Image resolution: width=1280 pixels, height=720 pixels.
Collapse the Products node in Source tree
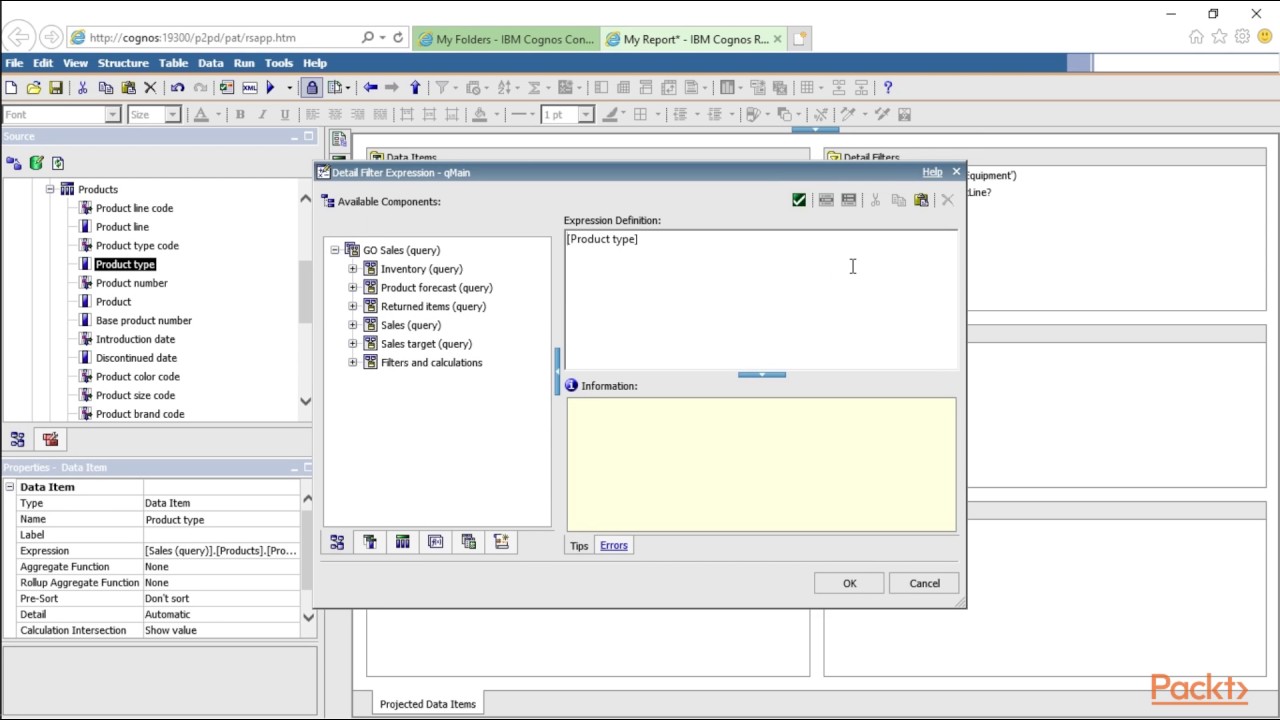pos(49,189)
